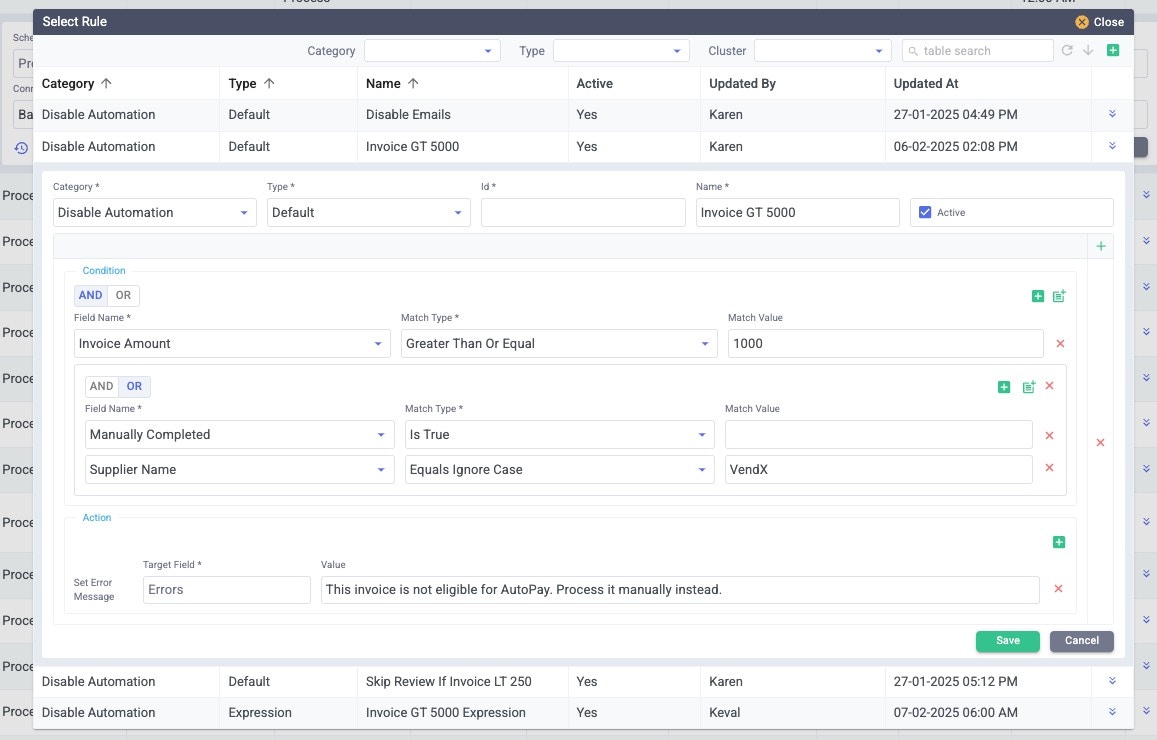This screenshot has height=740, width=1157.
Task: Select AND in the outer condition group
Action: tap(91, 295)
